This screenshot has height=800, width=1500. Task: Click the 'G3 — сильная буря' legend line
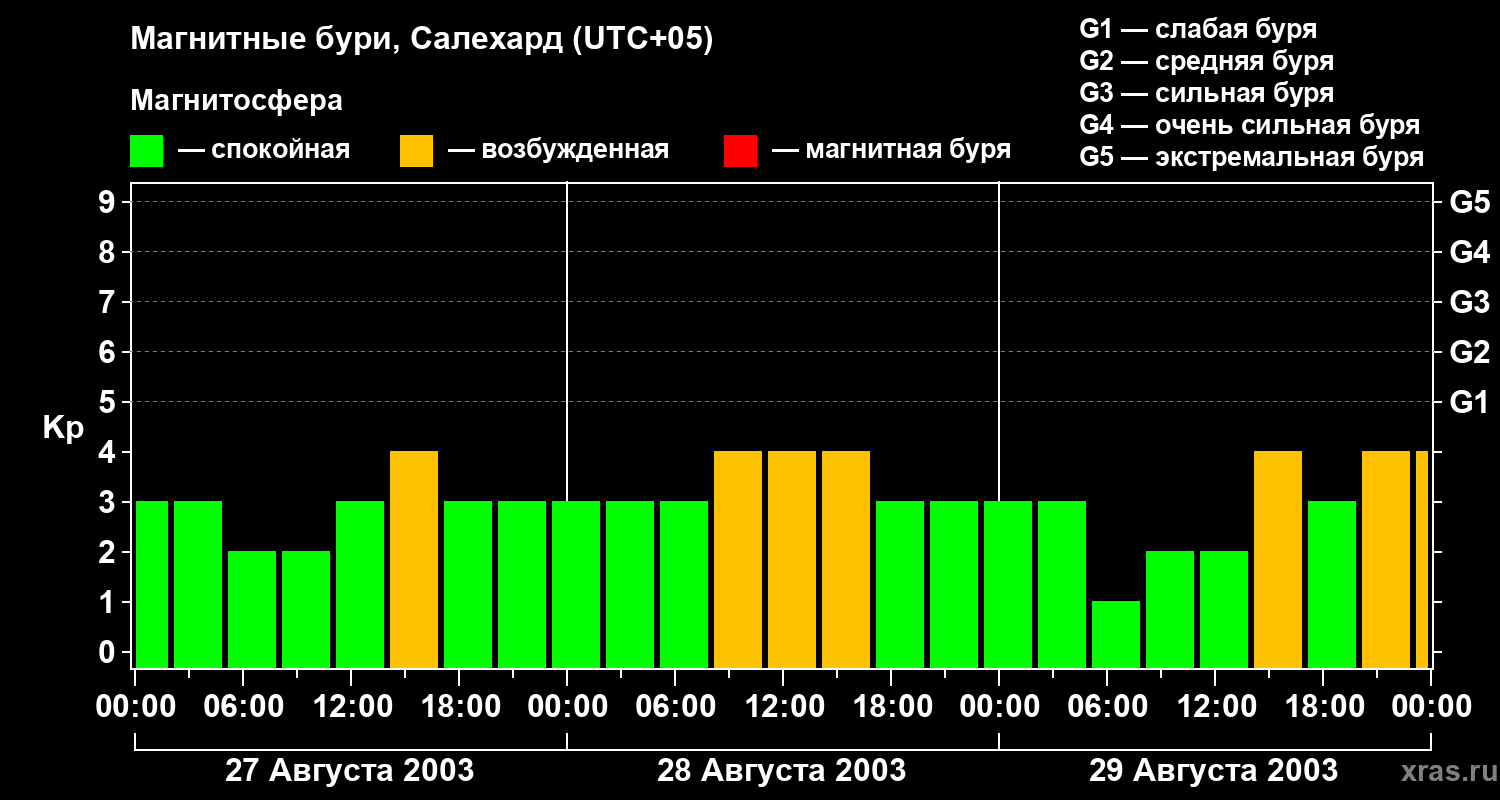pyautogui.click(x=1207, y=93)
